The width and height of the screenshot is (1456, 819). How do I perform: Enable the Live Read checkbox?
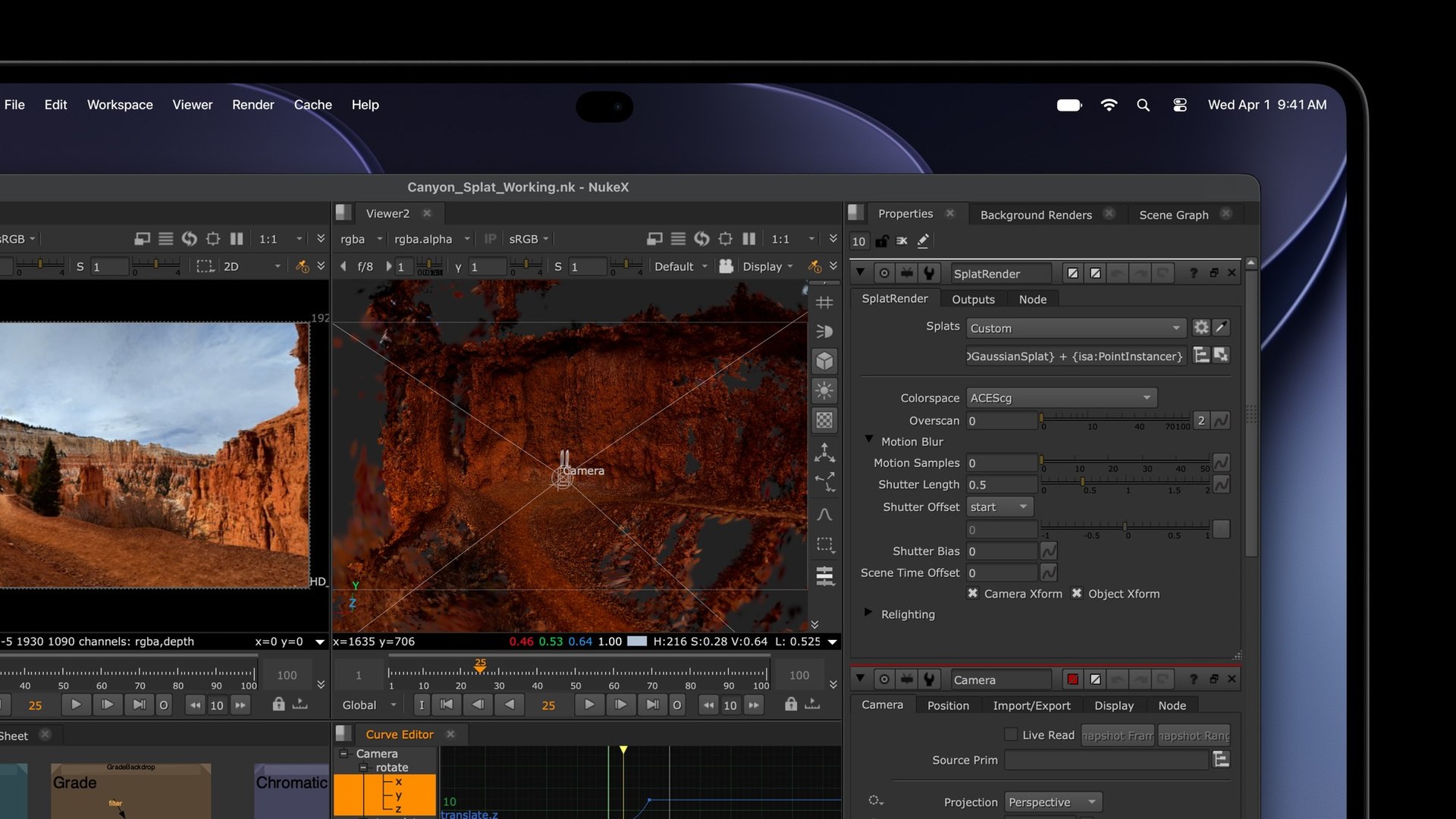tap(1011, 734)
